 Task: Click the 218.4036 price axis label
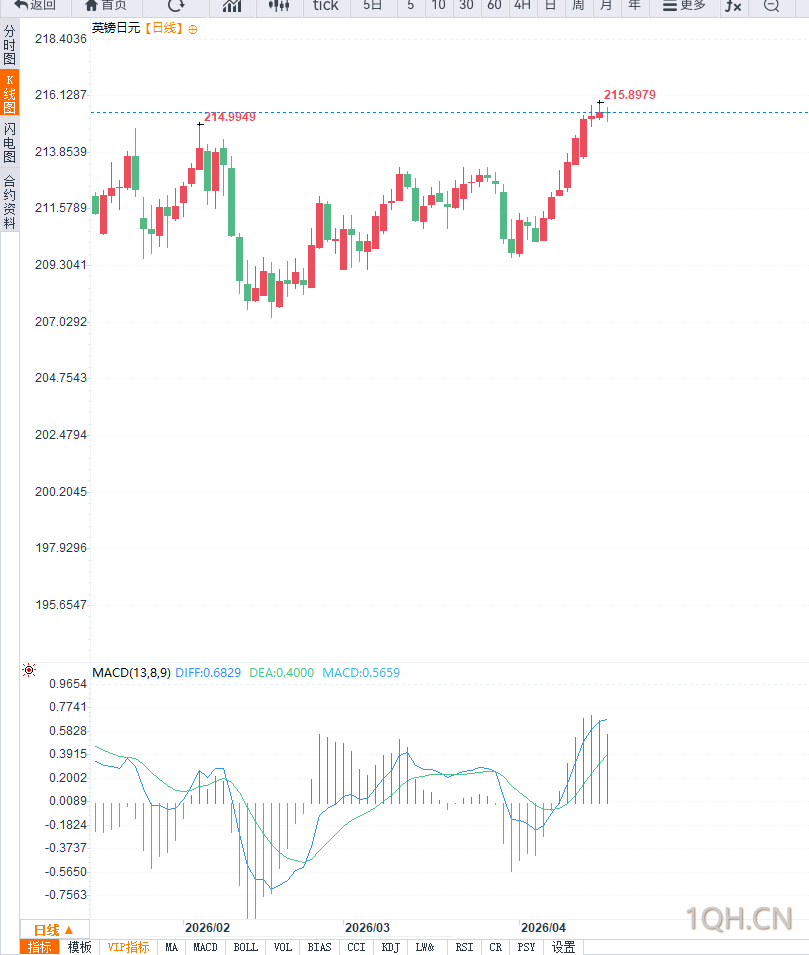[61, 39]
